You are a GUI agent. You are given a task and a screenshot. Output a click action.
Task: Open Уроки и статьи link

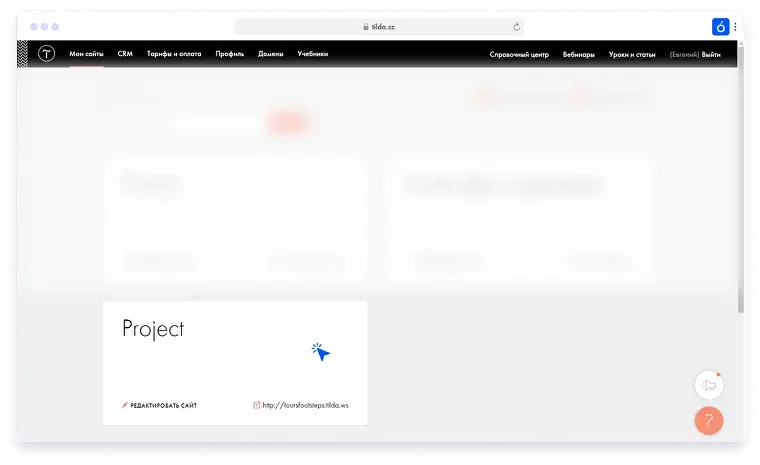coord(632,54)
